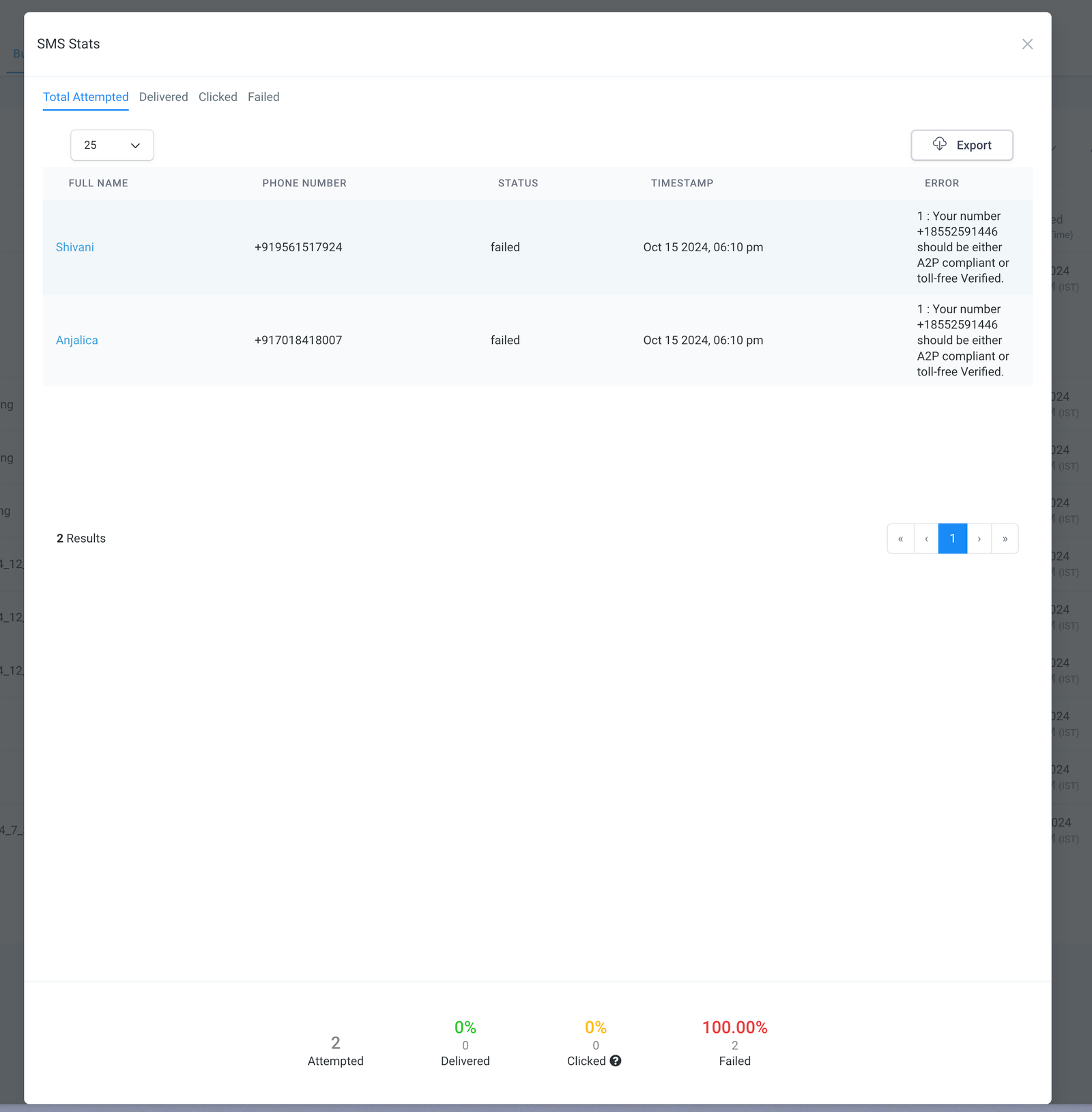Viewport: 1092px width, 1112px height.
Task: Go to the next page arrow
Action: pyautogui.click(x=979, y=539)
